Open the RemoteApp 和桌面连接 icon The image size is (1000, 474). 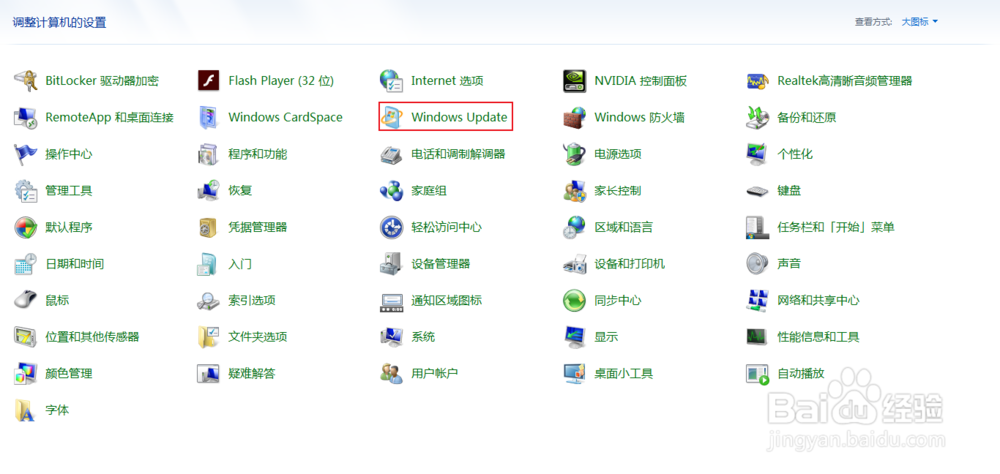coord(26,117)
